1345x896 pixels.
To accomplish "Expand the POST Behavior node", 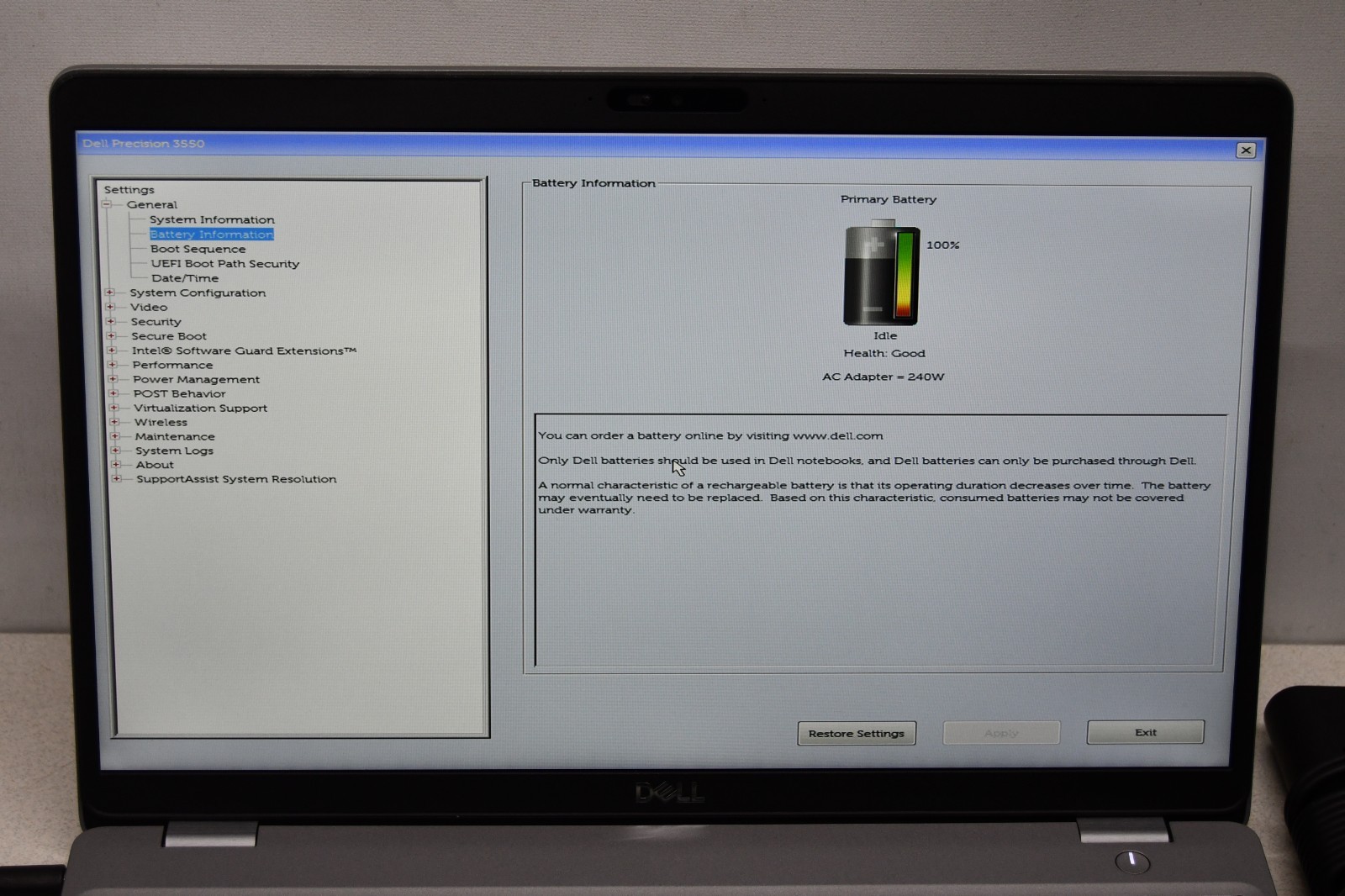I will pos(113,393).
